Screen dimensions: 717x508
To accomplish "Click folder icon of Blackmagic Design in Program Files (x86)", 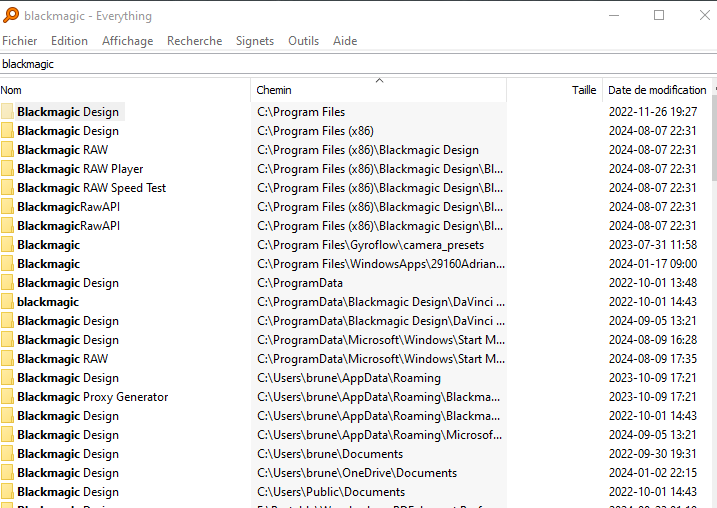I will click(7, 131).
